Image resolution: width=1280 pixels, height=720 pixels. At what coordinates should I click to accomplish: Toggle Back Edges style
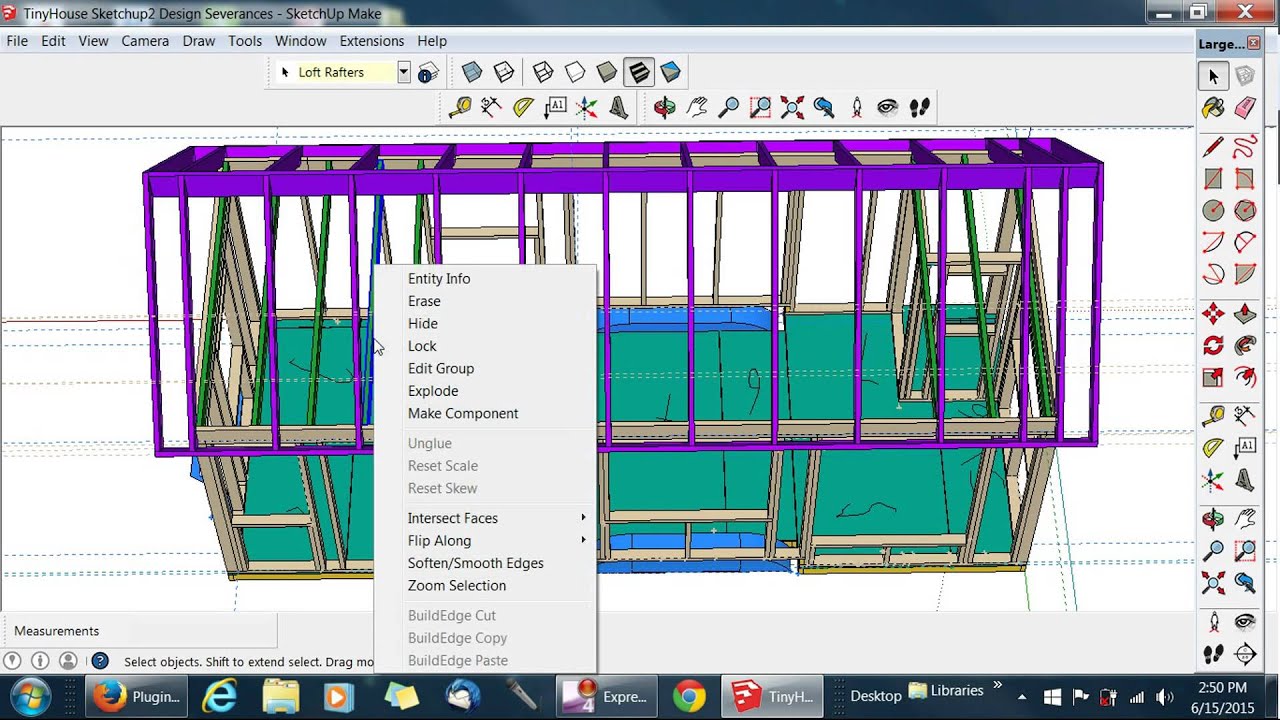(x=504, y=72)
